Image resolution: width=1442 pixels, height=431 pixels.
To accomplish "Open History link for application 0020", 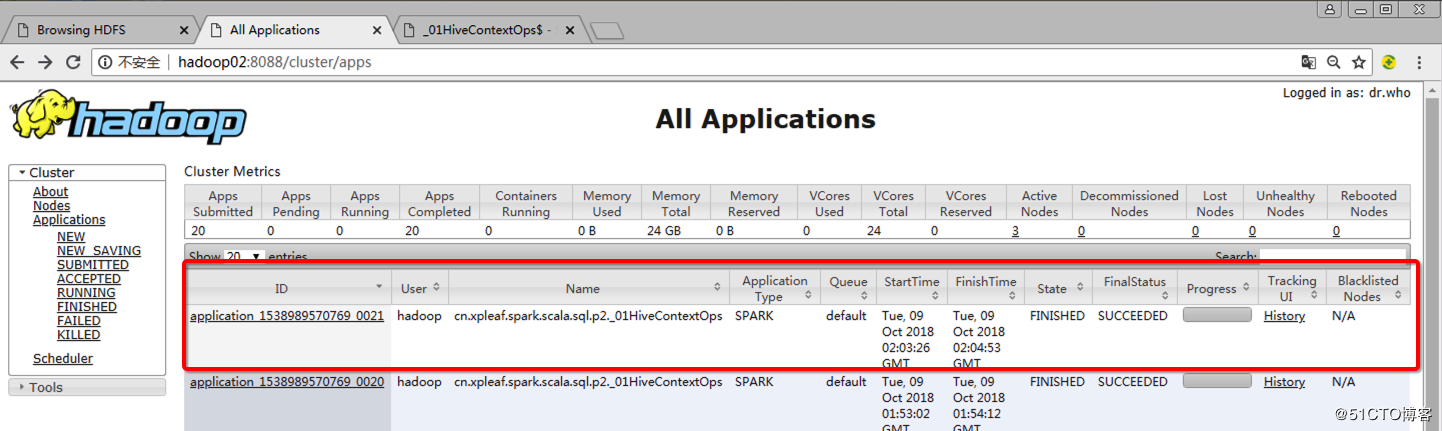I will click(1284, 382).
